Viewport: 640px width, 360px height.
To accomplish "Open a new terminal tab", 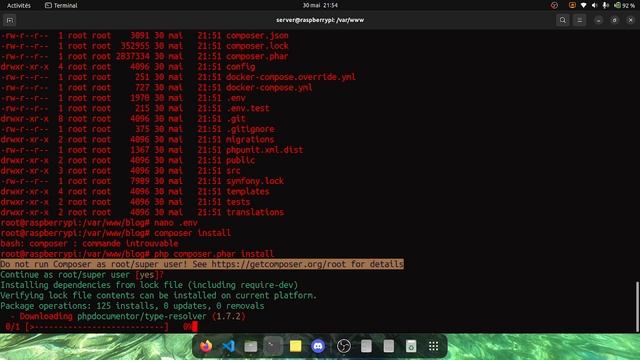I will point(10,20).
